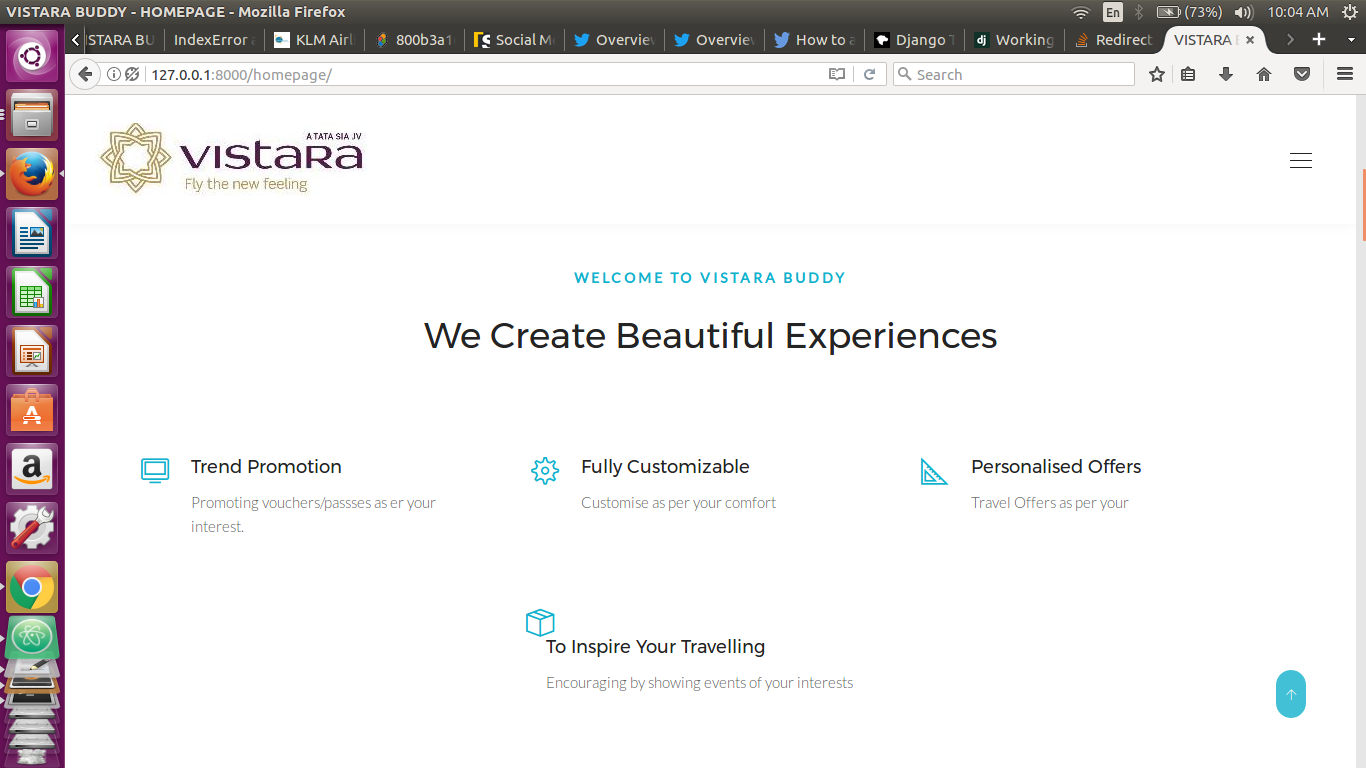
Task: Click the Firefox Search box
Action: pyautogui.click(x=1014, y=74)
